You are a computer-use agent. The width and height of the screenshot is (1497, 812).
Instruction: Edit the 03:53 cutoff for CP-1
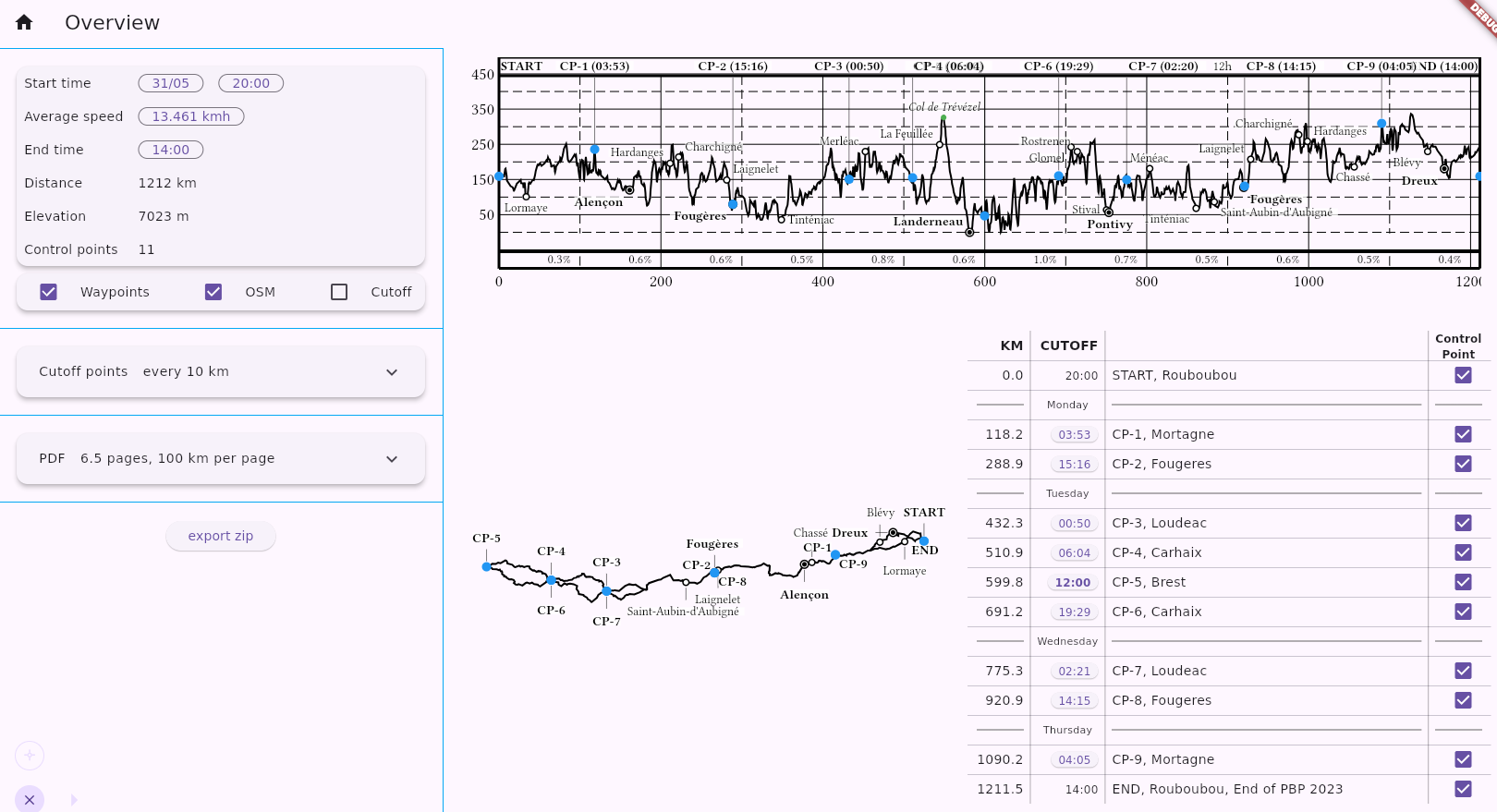[x=1075, y=435]
